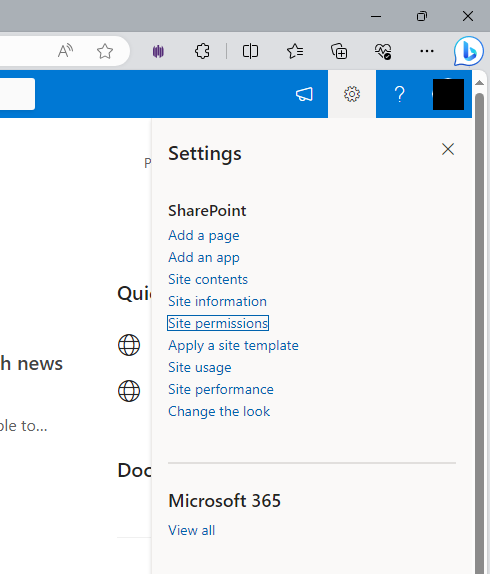Open Site information
The image size is (490, 574).
tap(217, 301)
